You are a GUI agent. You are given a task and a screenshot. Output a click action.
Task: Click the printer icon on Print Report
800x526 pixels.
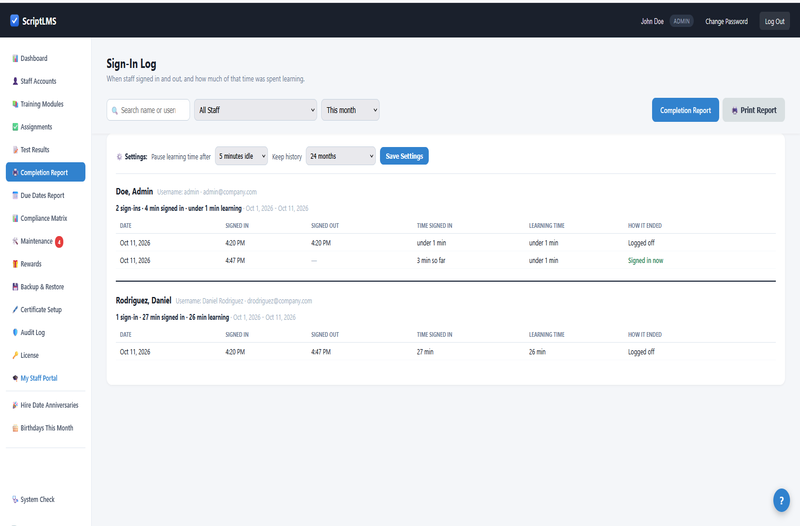pos(734,111)
